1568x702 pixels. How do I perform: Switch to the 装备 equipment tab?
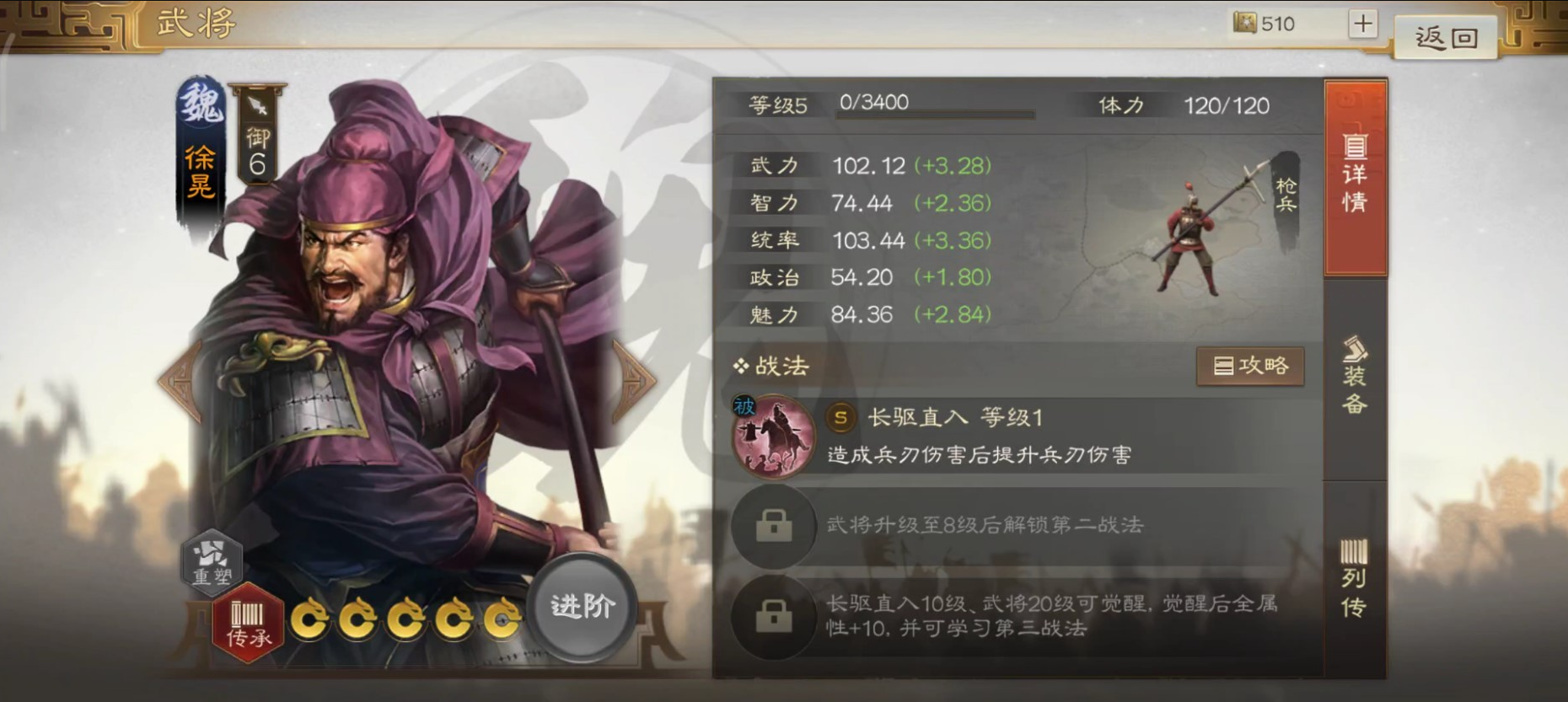pos(1355,376)
